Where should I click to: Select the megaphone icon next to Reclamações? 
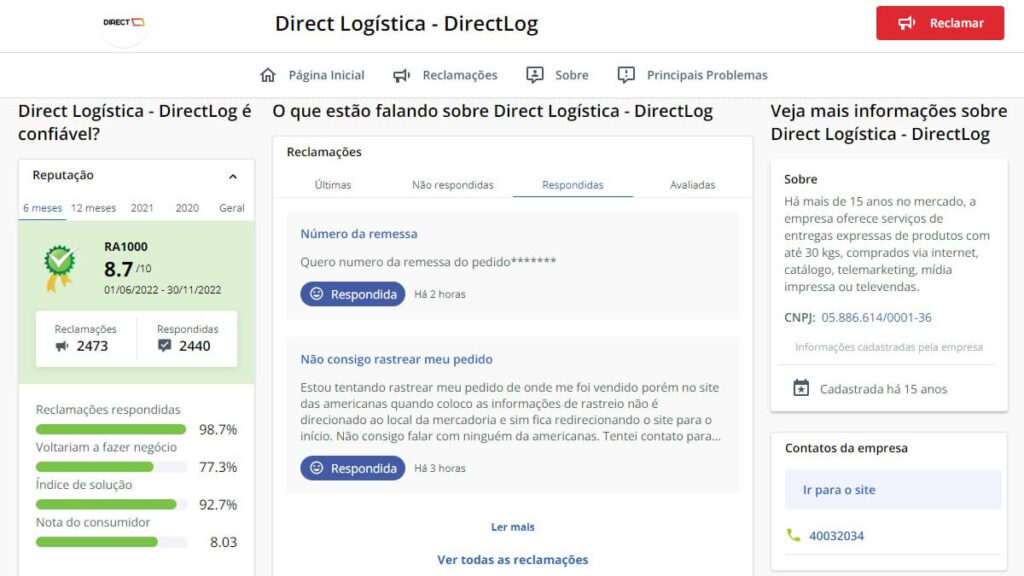[401, 74]
